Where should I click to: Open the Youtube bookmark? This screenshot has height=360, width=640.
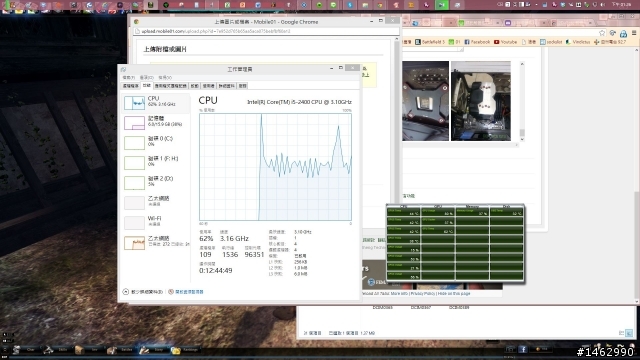(505, 42)
